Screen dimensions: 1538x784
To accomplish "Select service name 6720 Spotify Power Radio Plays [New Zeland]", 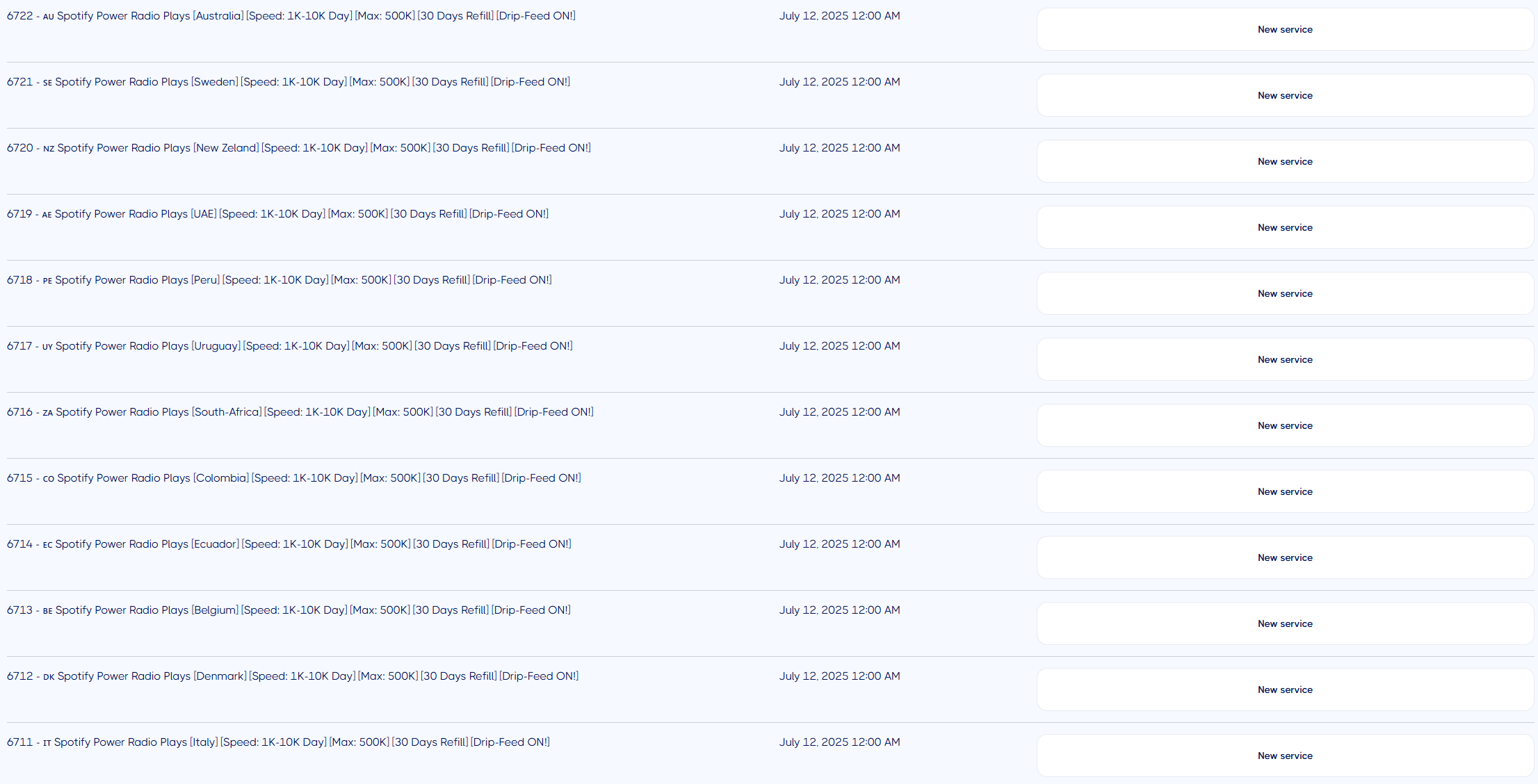I will [x=299, y=148].
